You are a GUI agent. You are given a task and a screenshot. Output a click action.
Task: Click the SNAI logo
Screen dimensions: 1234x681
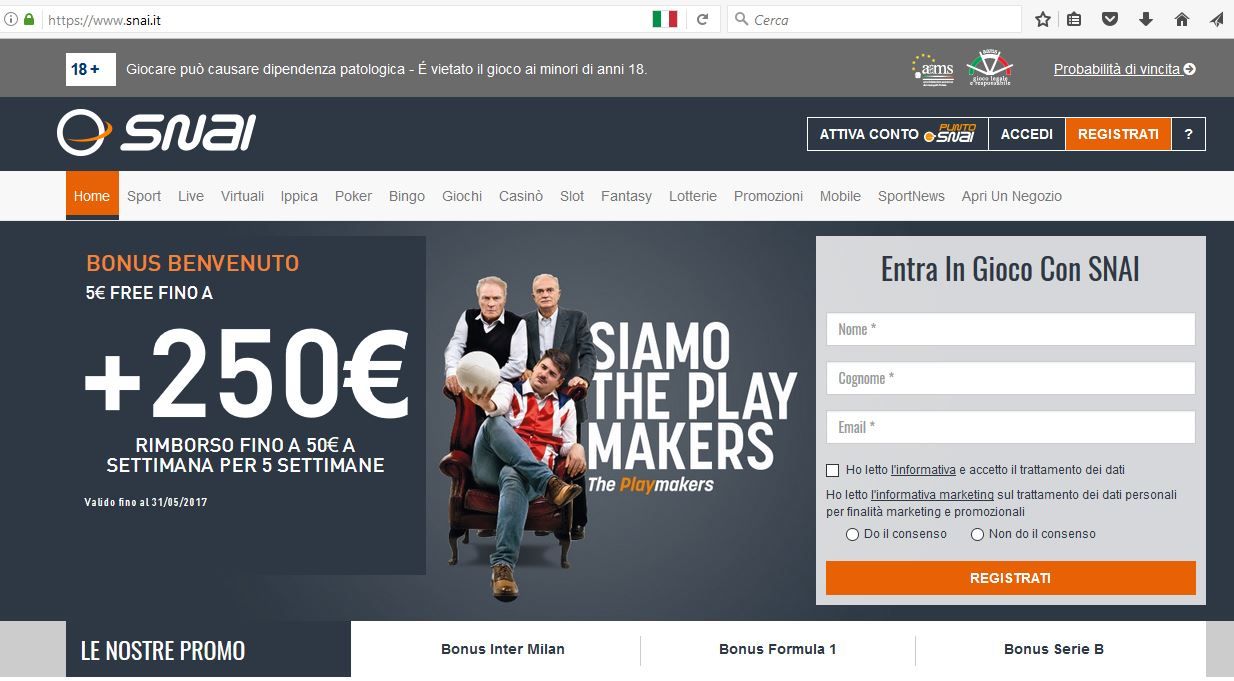coord(157,133)
